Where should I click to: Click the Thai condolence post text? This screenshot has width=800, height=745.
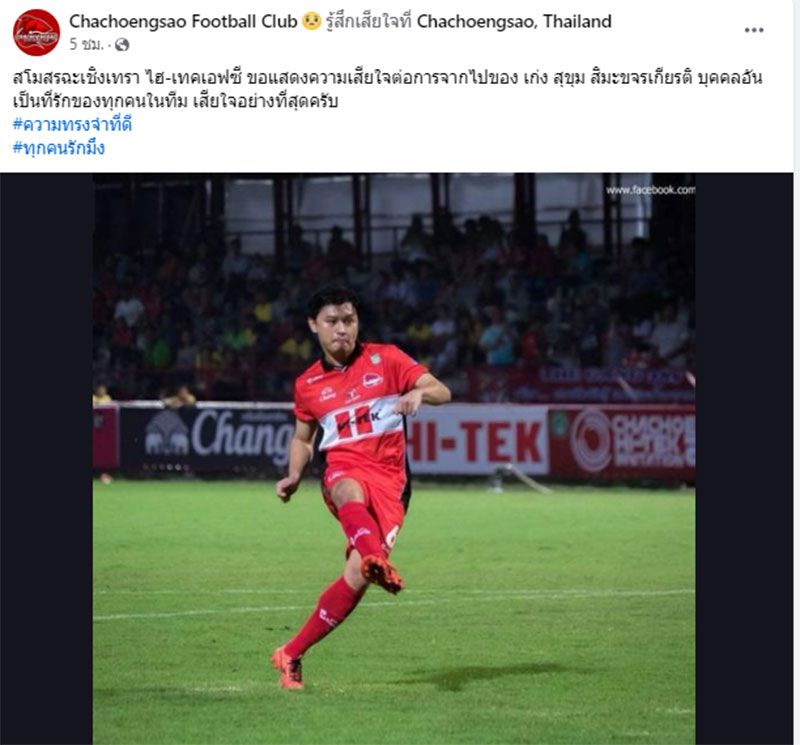tap(387, 89)
